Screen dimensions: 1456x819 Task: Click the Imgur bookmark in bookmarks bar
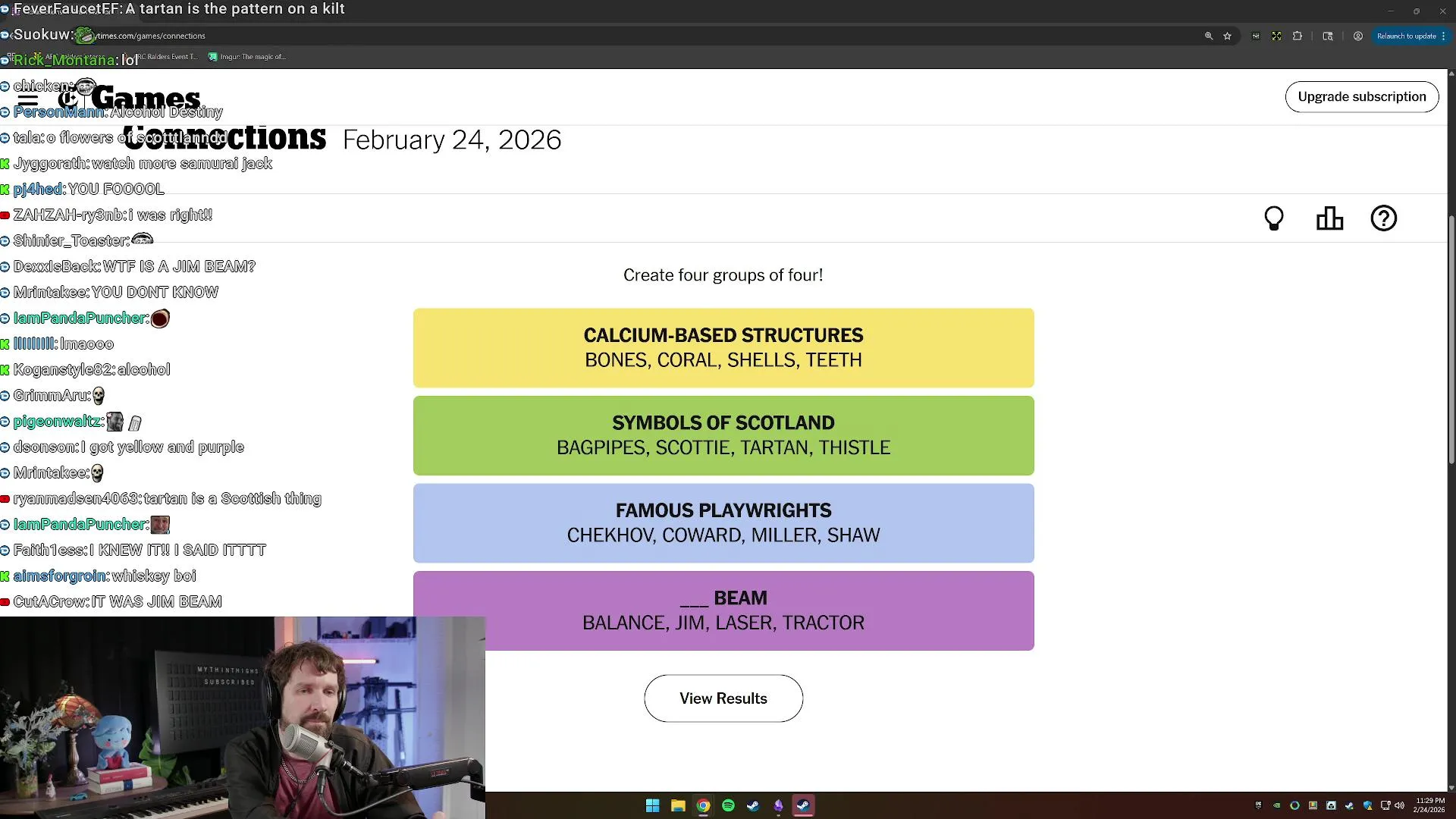coord(247,57)
